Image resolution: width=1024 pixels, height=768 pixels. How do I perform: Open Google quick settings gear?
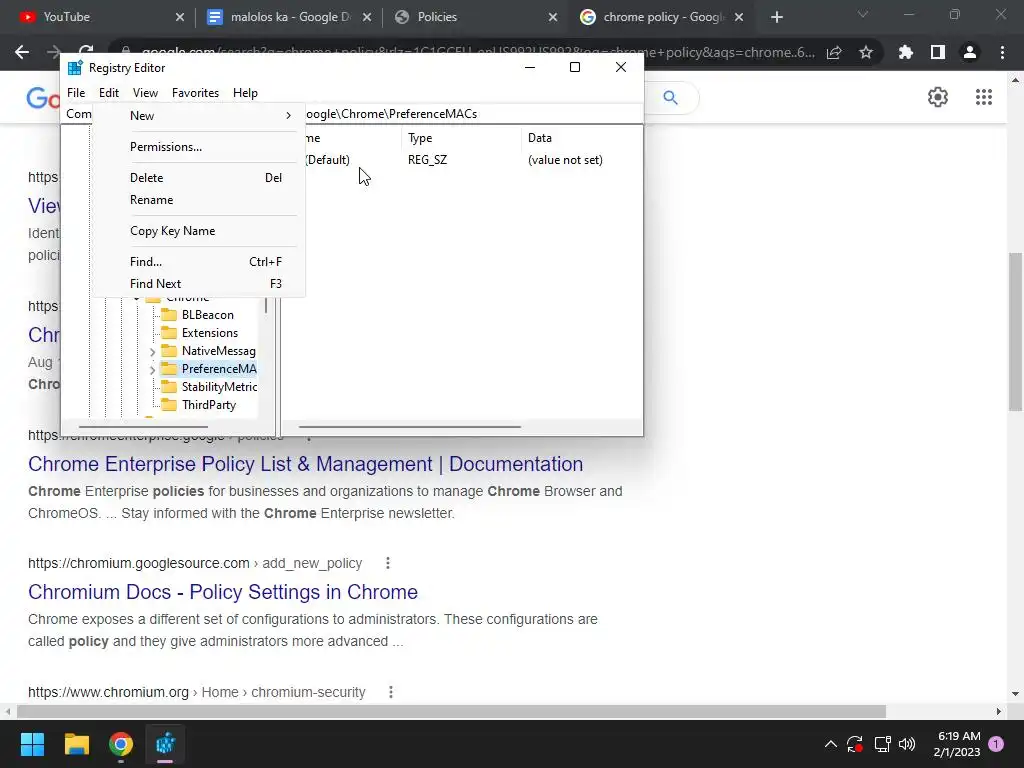938,97
